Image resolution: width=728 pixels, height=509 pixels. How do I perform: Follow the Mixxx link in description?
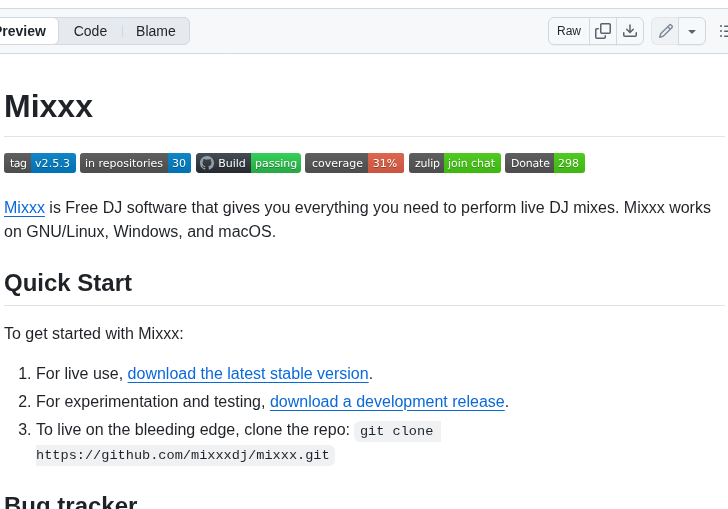pyautogui.click(x=24, y=208)
